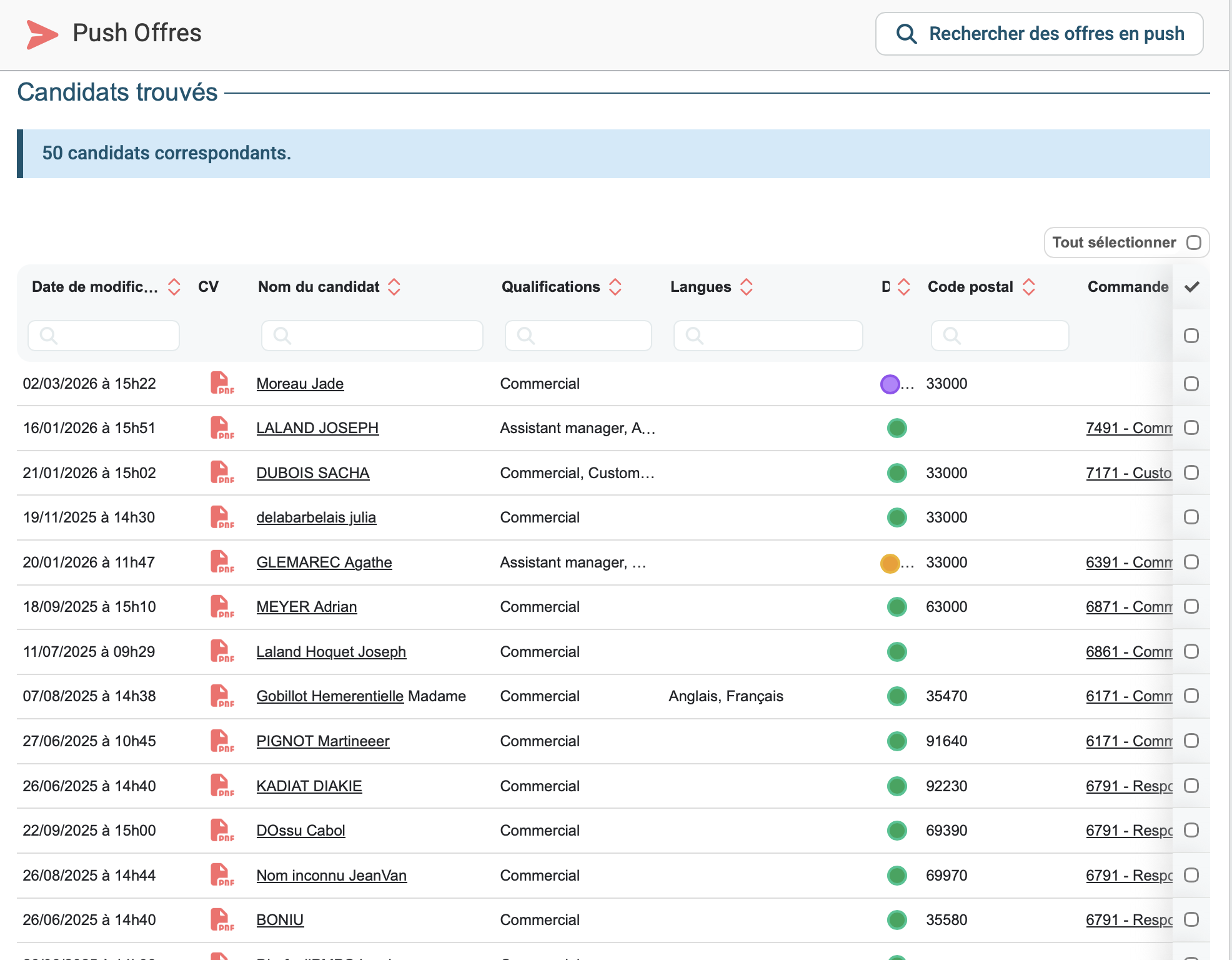Enable the Tout sélectionner checkbox
The image size is (1232, 960).
pos(1194,242)
